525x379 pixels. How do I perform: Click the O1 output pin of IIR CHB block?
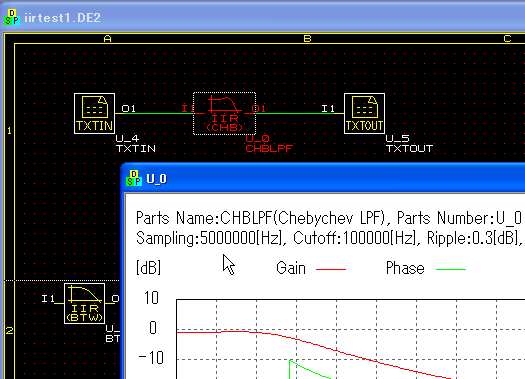259,108
